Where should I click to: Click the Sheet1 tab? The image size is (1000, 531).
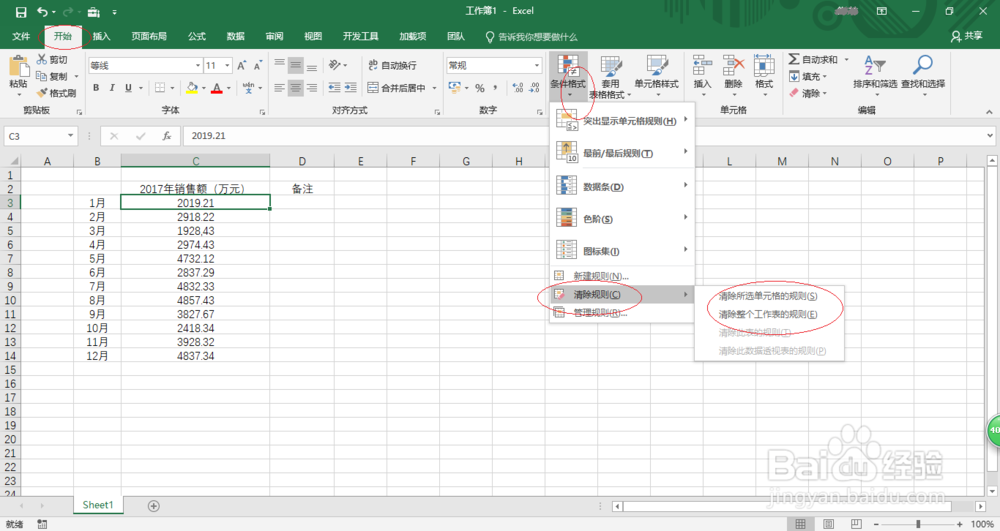coord(98,505)
